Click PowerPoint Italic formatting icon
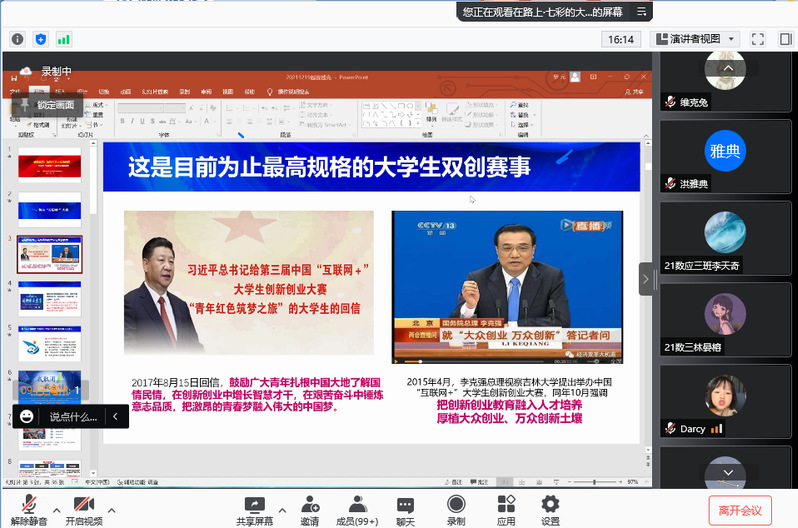Screen dimensions: 798x528 132,121
